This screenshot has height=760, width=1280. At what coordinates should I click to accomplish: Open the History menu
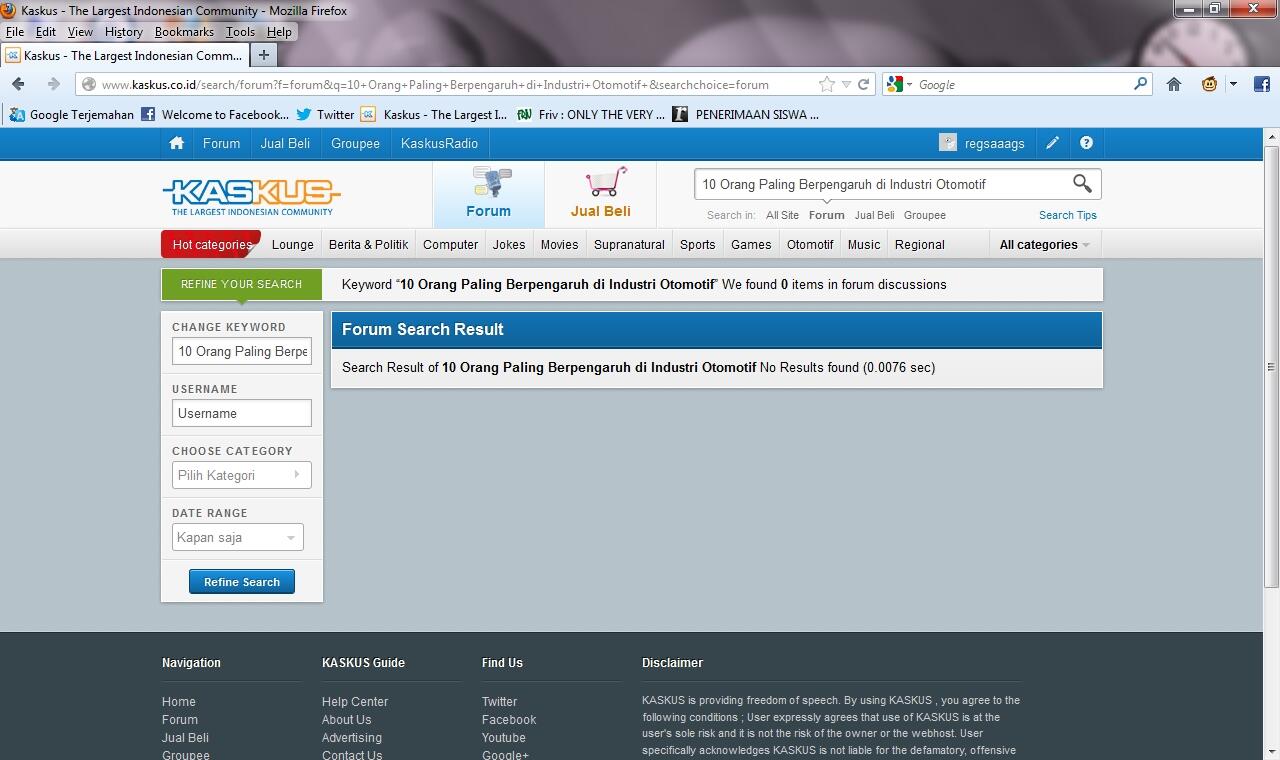click(x=124, y=32)
